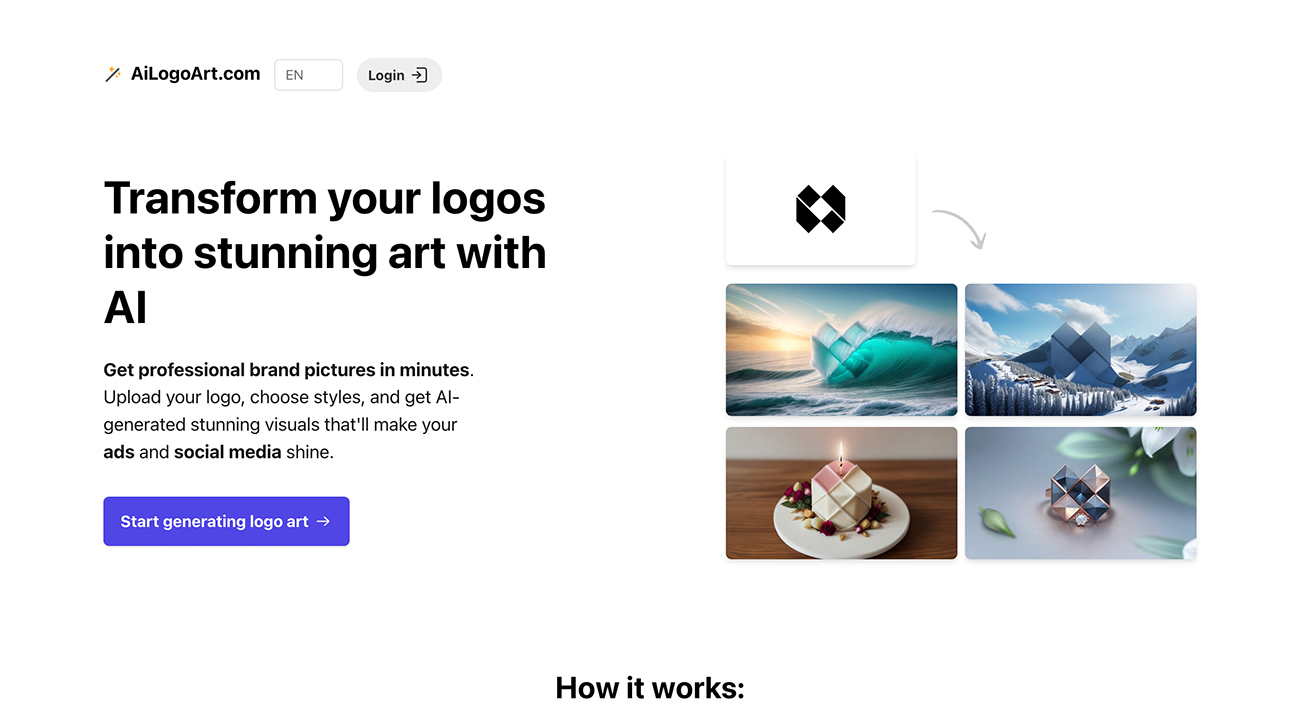Open the snowy mountain logo art thumbnail
1300x721 pixels.
click(1080, 350)
